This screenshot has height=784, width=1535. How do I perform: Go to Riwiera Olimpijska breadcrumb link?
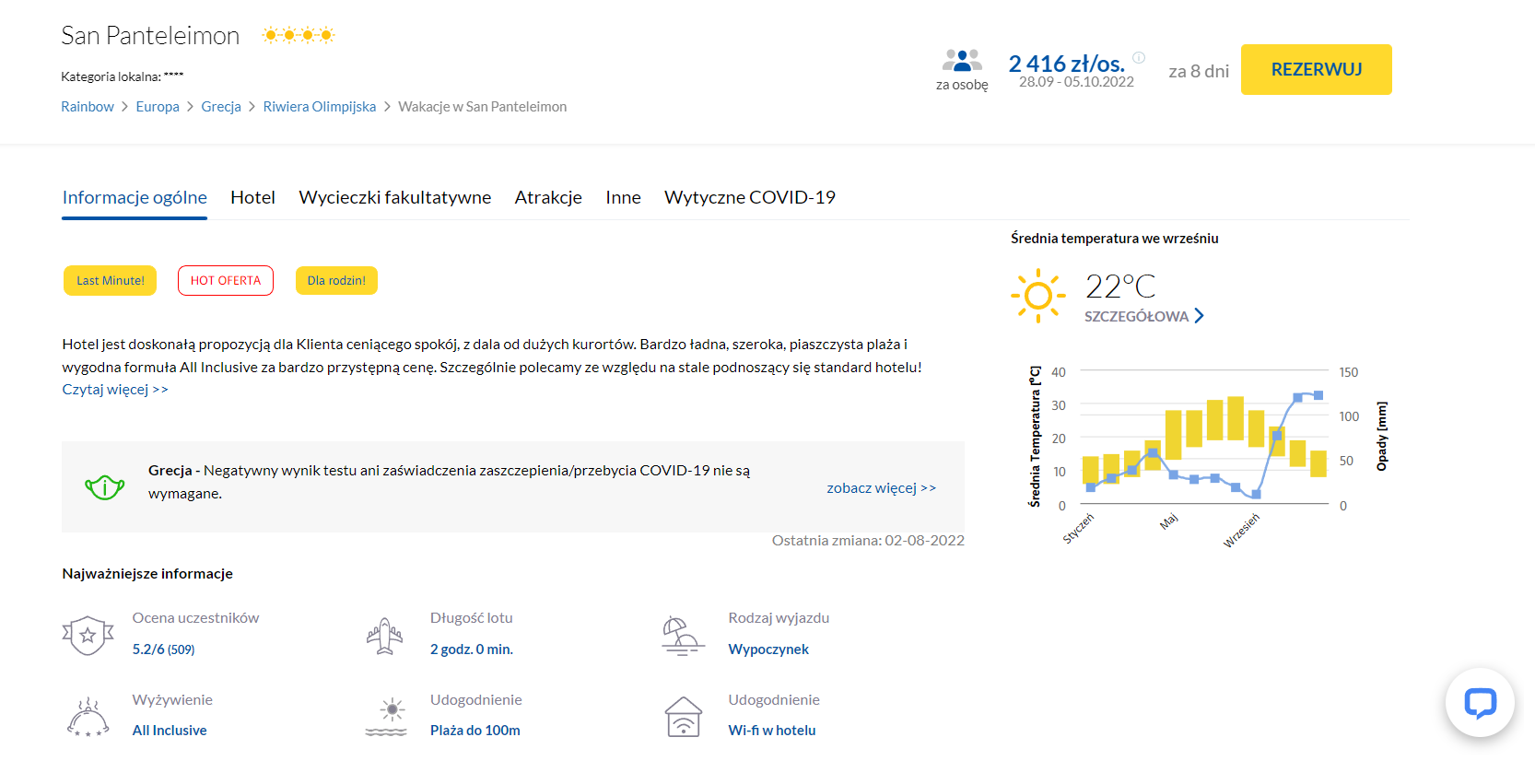pyautogui.click(x=319, y=107)
